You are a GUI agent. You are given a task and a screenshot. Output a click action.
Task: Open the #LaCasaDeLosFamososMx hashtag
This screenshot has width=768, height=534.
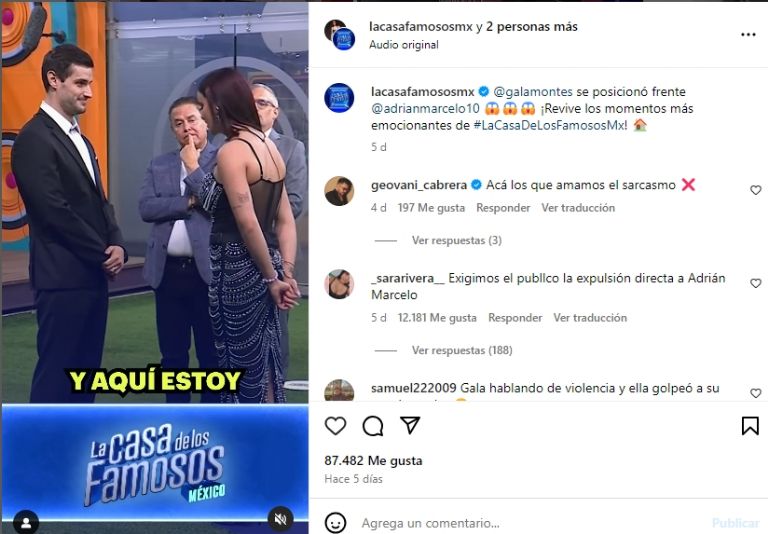tap(550, 125)
